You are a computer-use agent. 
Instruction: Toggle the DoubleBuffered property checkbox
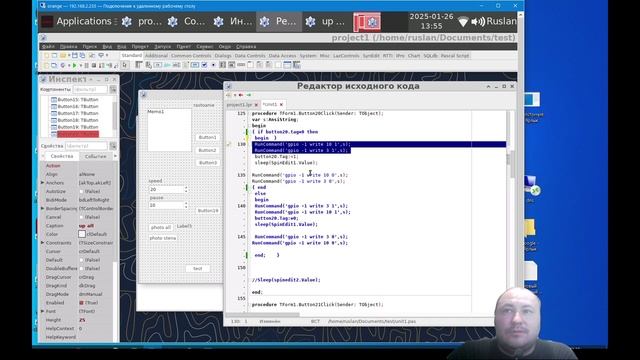click(x=81, y=269)
